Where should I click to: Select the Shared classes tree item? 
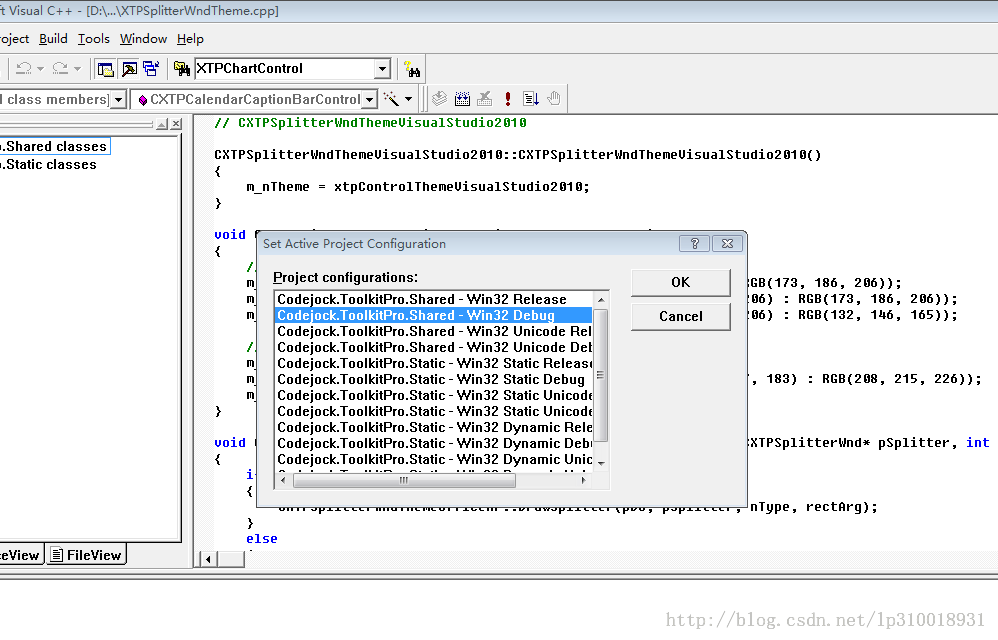55,146
